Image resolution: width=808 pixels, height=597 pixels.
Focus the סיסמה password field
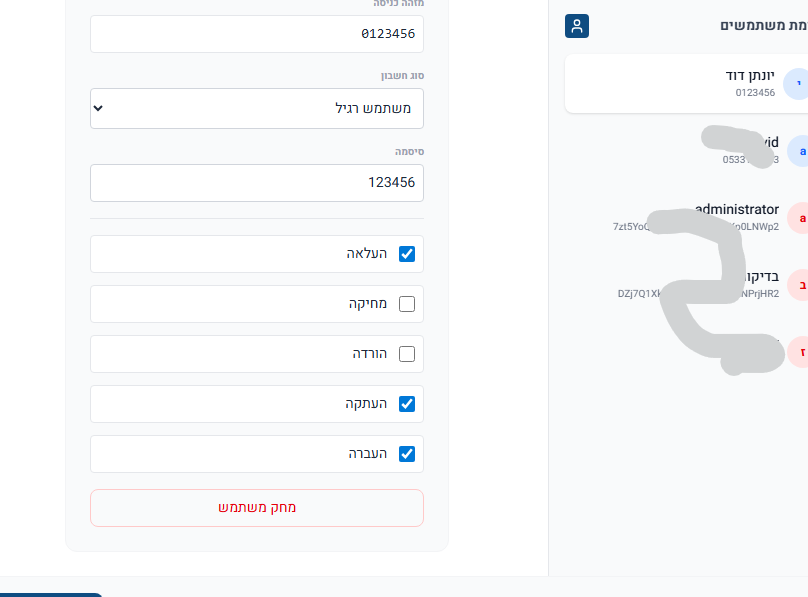(257, 183)
